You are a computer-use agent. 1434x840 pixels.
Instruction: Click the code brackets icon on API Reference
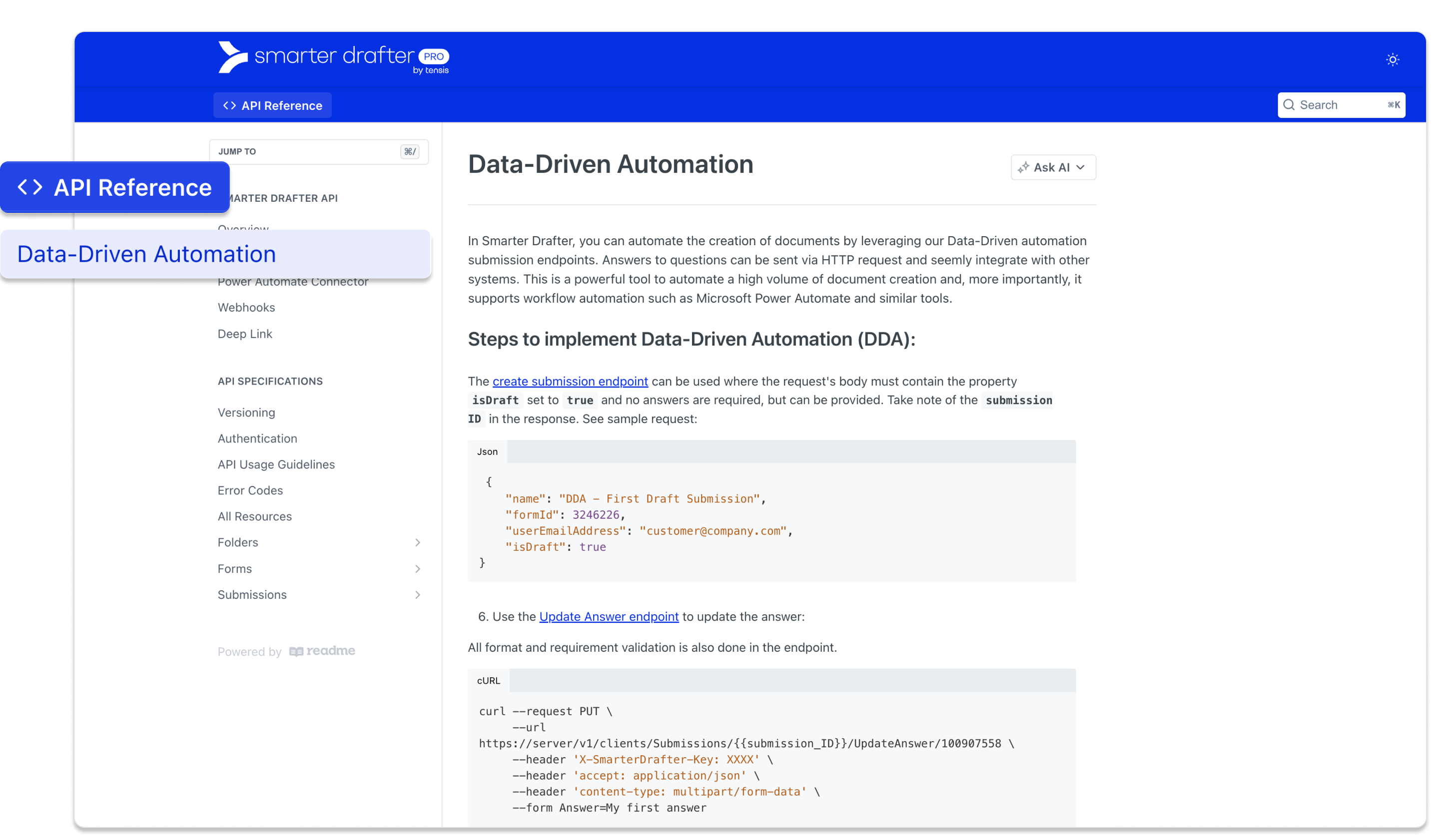tap(229, 105)
